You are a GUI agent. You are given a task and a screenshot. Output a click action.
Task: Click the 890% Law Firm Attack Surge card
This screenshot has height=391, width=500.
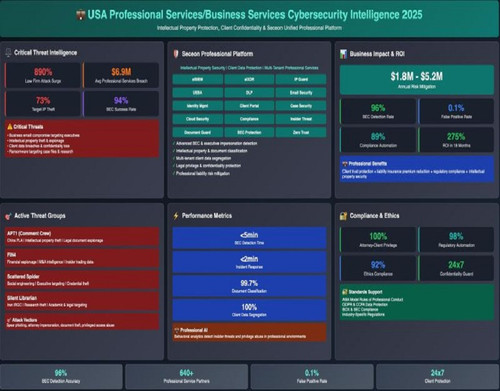[43, 75]
